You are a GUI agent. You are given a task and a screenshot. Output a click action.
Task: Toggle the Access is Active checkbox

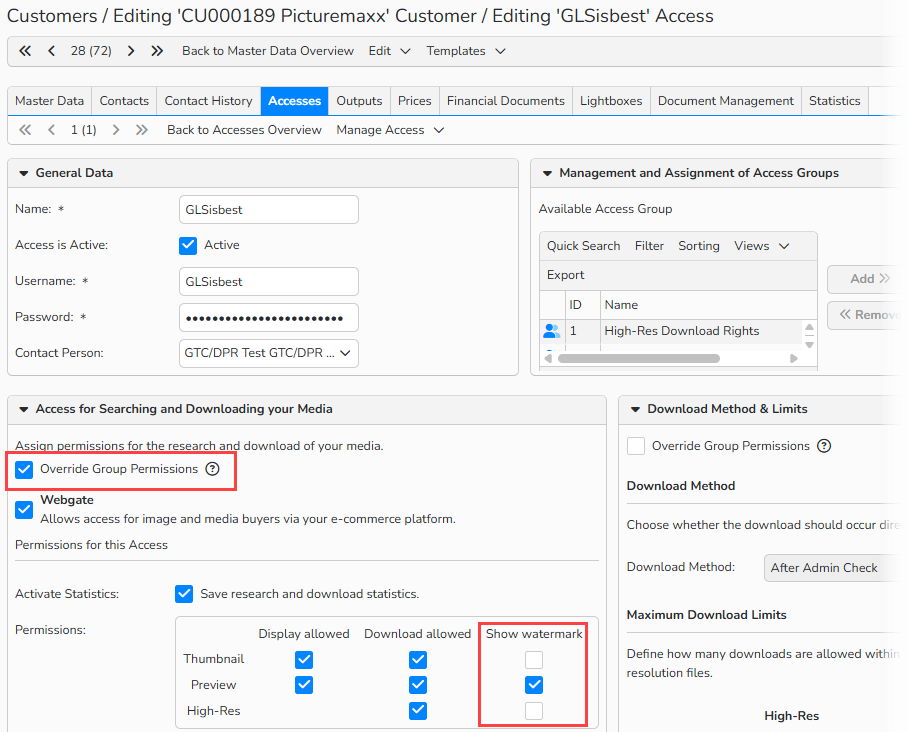coord(188,245)
